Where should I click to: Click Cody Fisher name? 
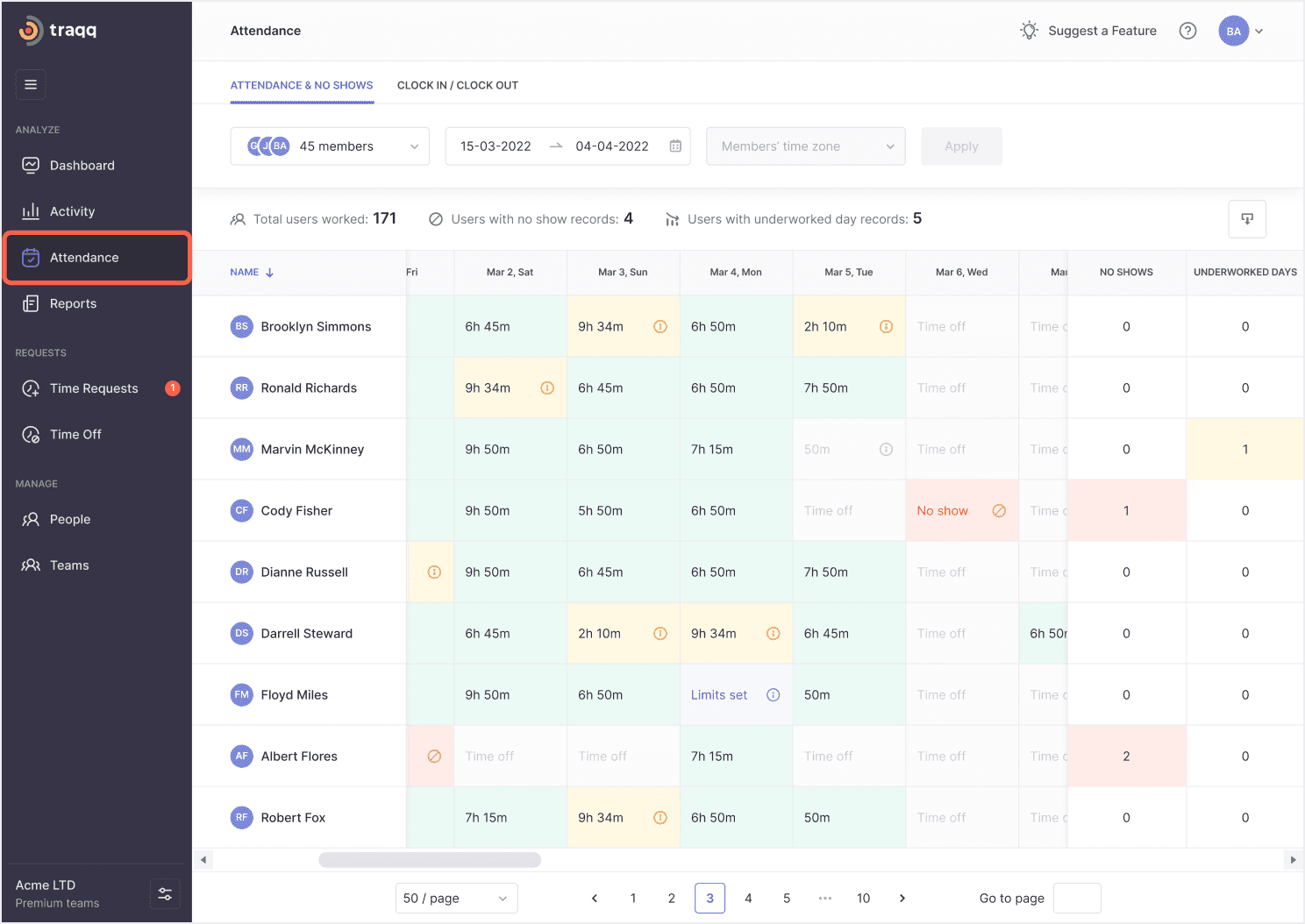pos(296,511)
